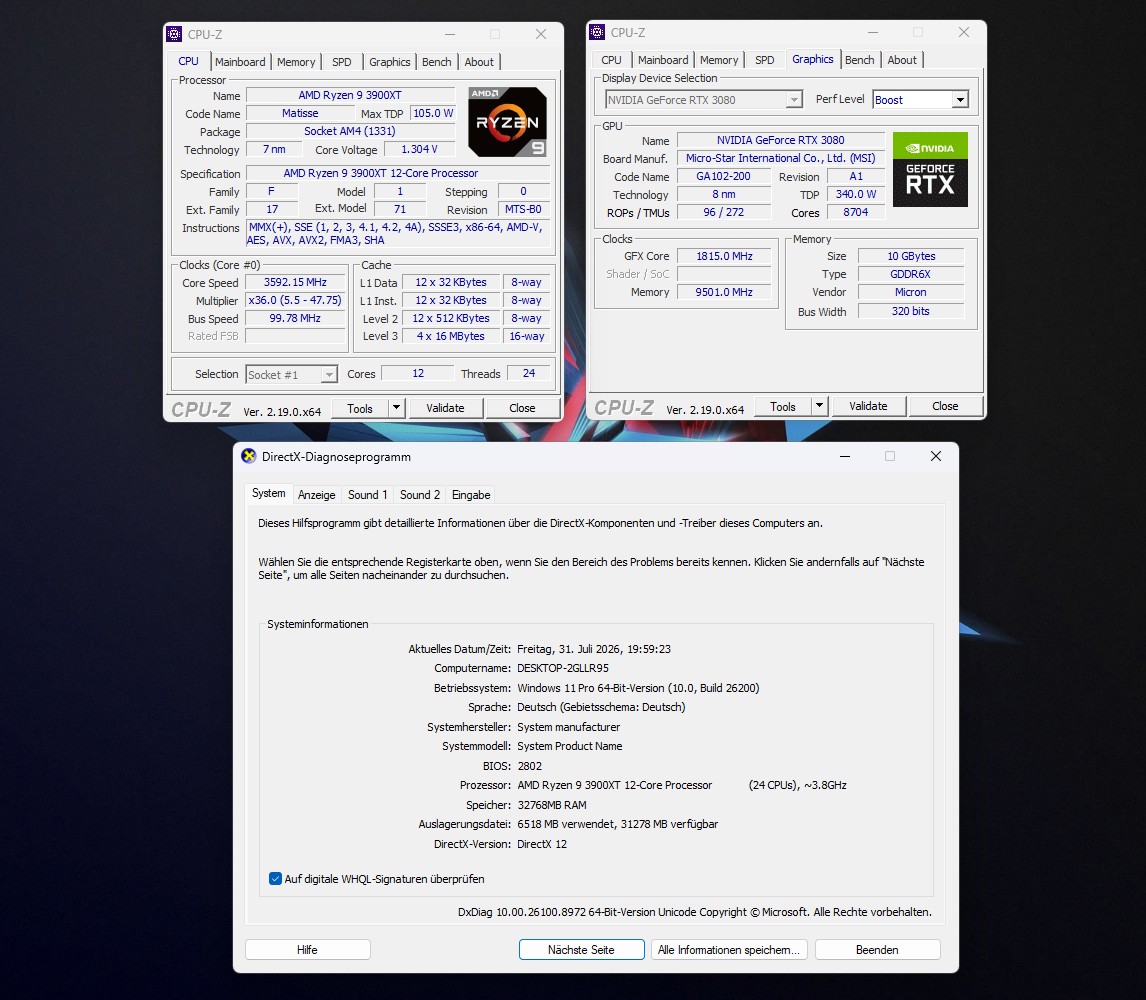
Task: Click Close button in left CPU-Z window
Action: (522, 408)
